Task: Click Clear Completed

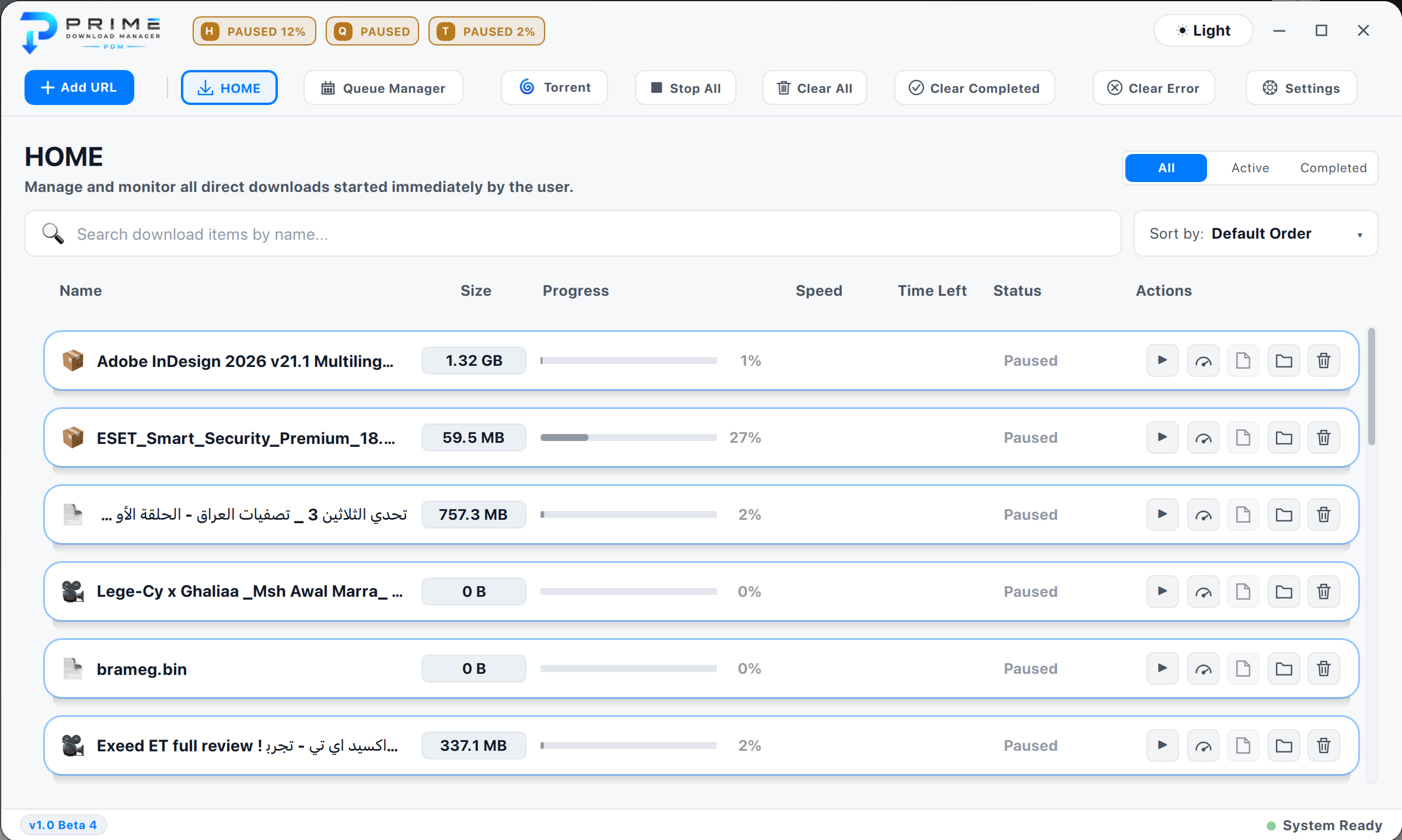Action: [974, 88]
